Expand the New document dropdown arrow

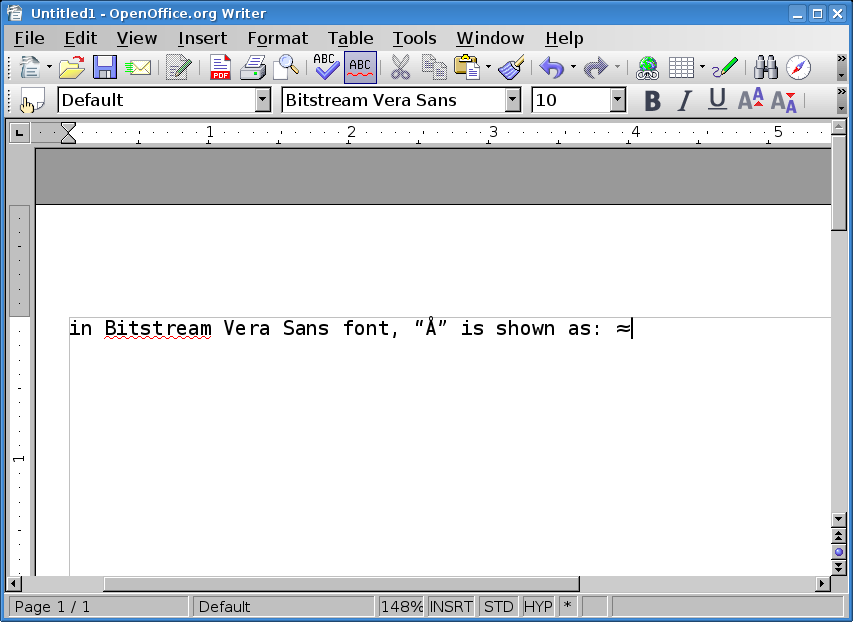49,67
